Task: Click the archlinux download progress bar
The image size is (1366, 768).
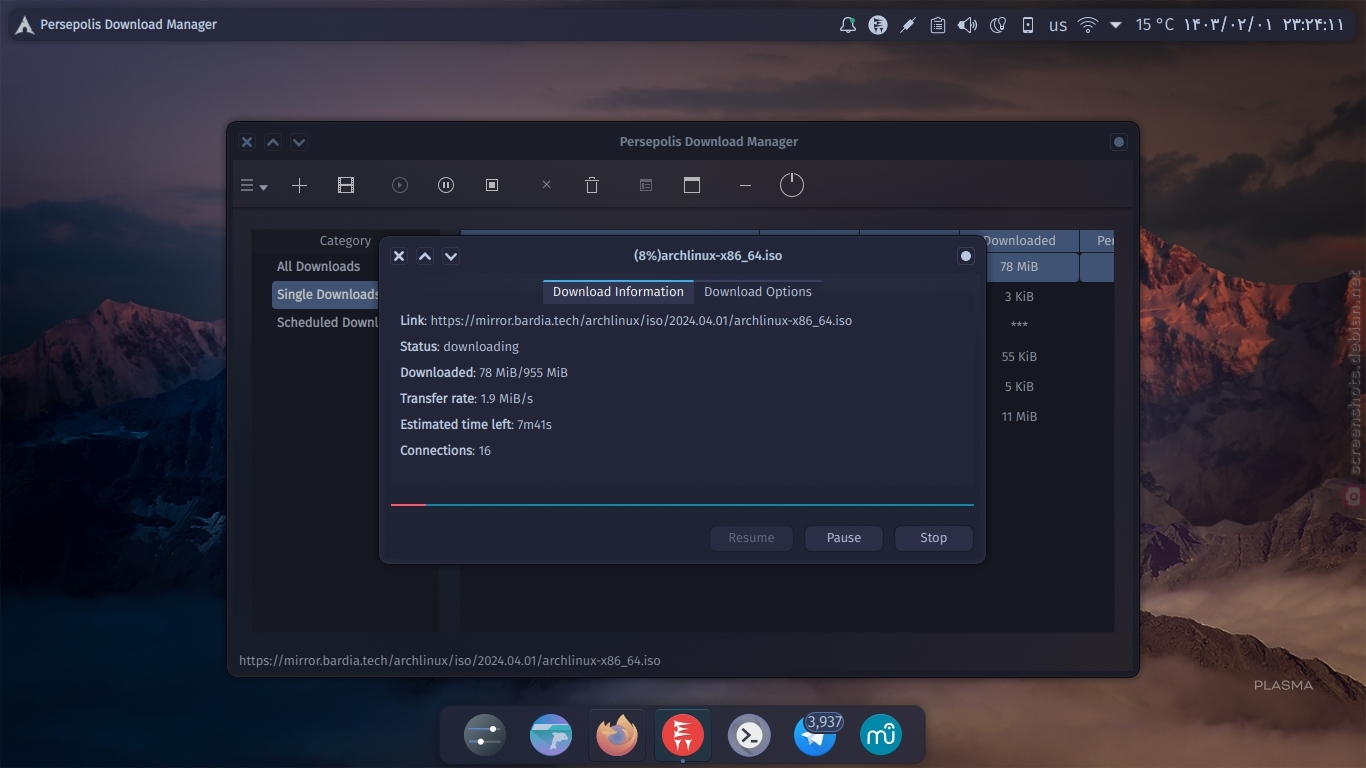Action: pyautogui.click(x=682, y=505)
